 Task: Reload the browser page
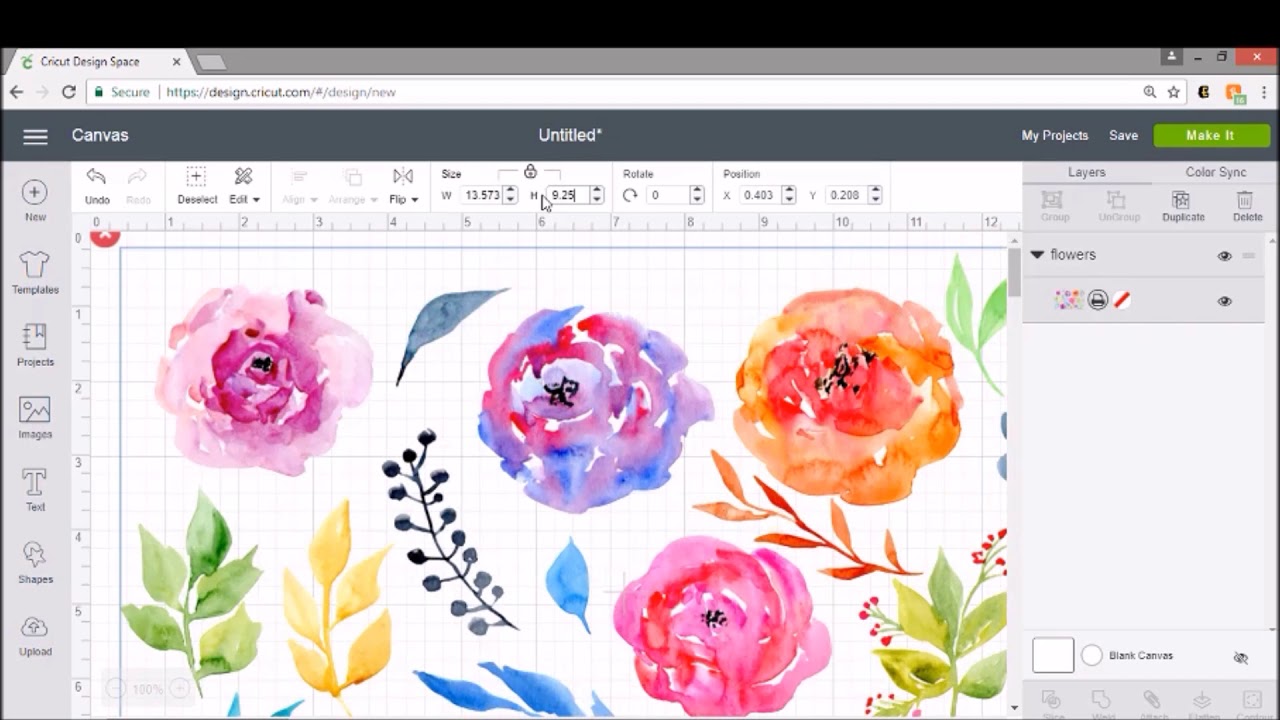pyautogui.click(x=68, y=92)
